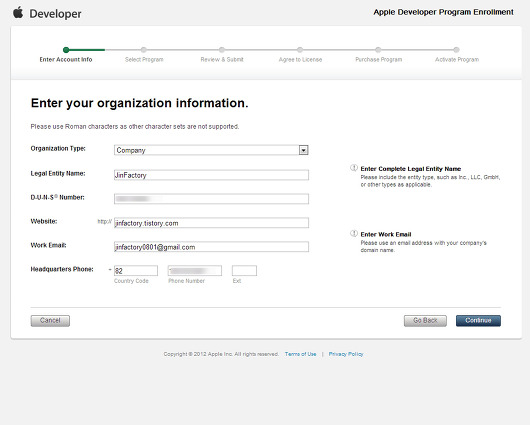Viewport: 530px width, 425px height.
Task: Focus the Website input field
Action: pos(211,223)
